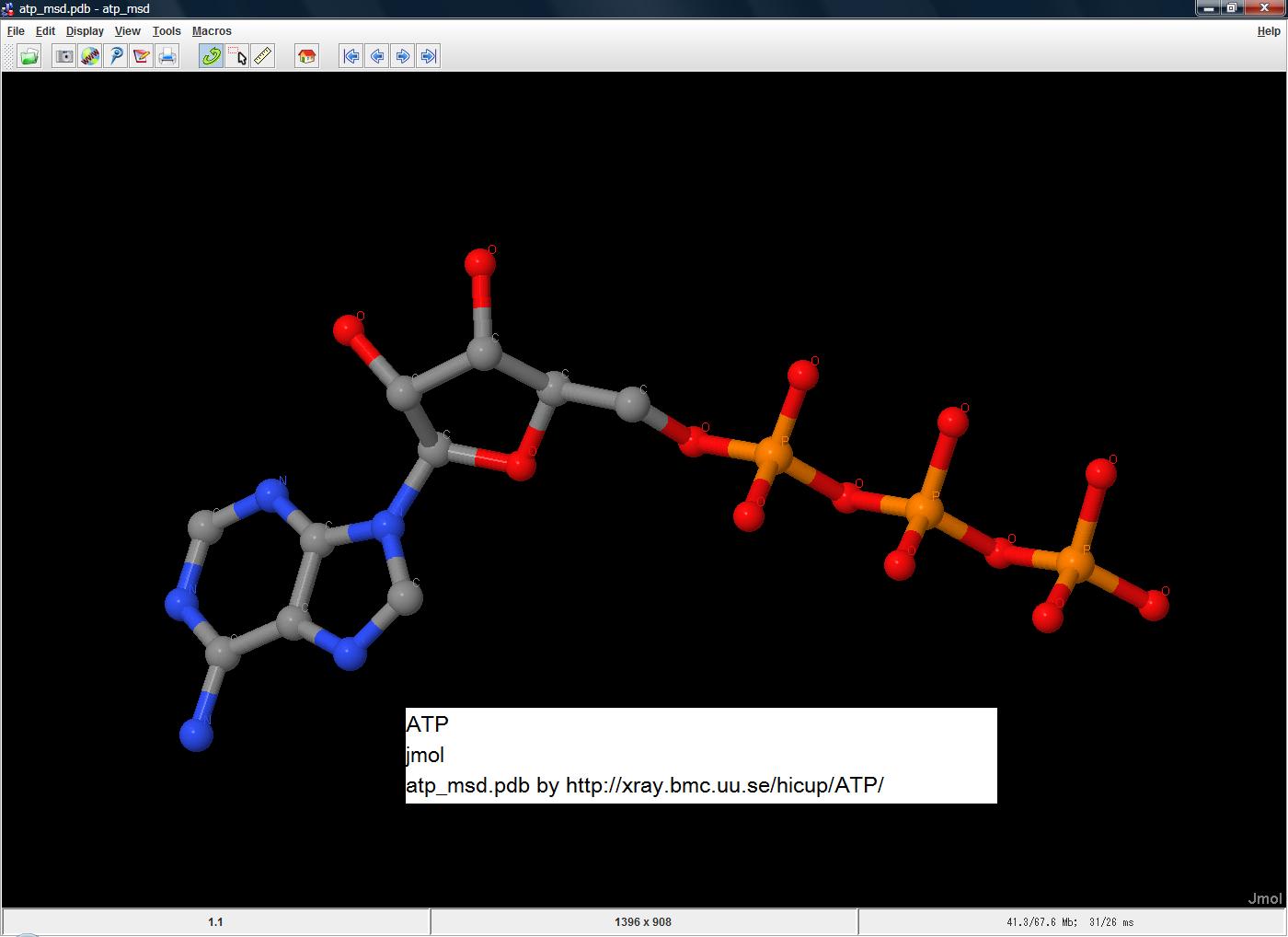The image size is (1288, 937).
Task: Click the amino nitrogen atom at bottom of adenine
Action: [x=196, y=735]
